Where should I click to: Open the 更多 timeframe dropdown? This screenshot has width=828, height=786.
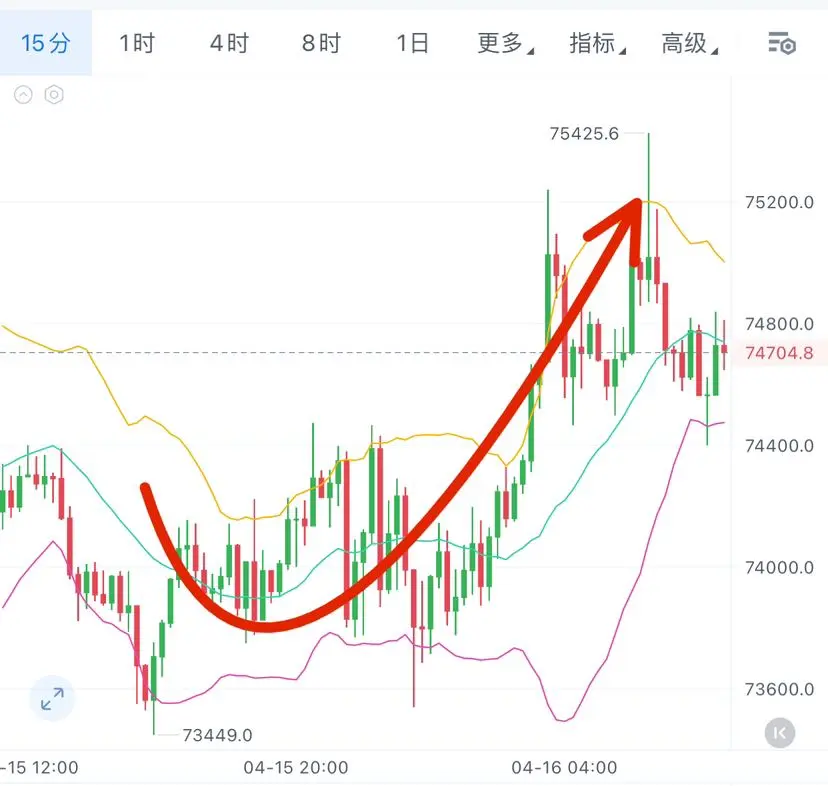[x=505, y=43]
